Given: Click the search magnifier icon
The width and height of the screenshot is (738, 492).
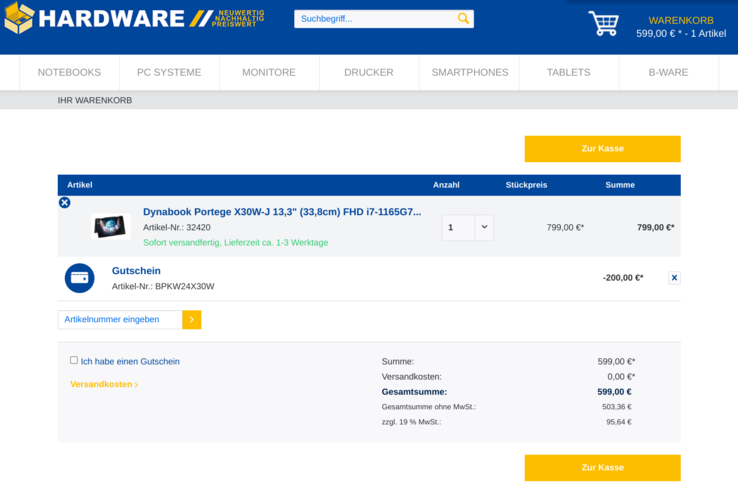Looking at the screenshot, I should 463,18.
